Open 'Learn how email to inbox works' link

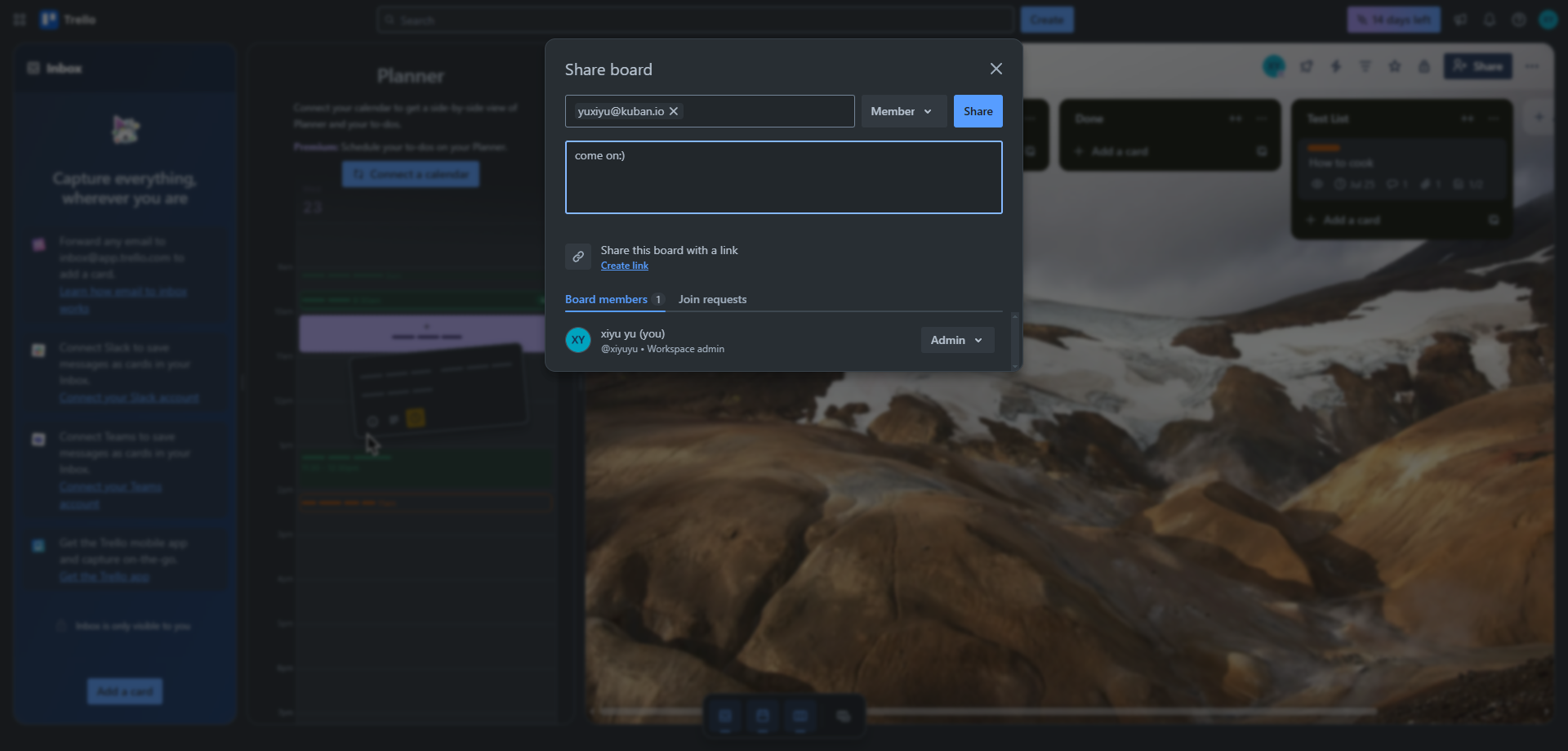pos(123,300)
